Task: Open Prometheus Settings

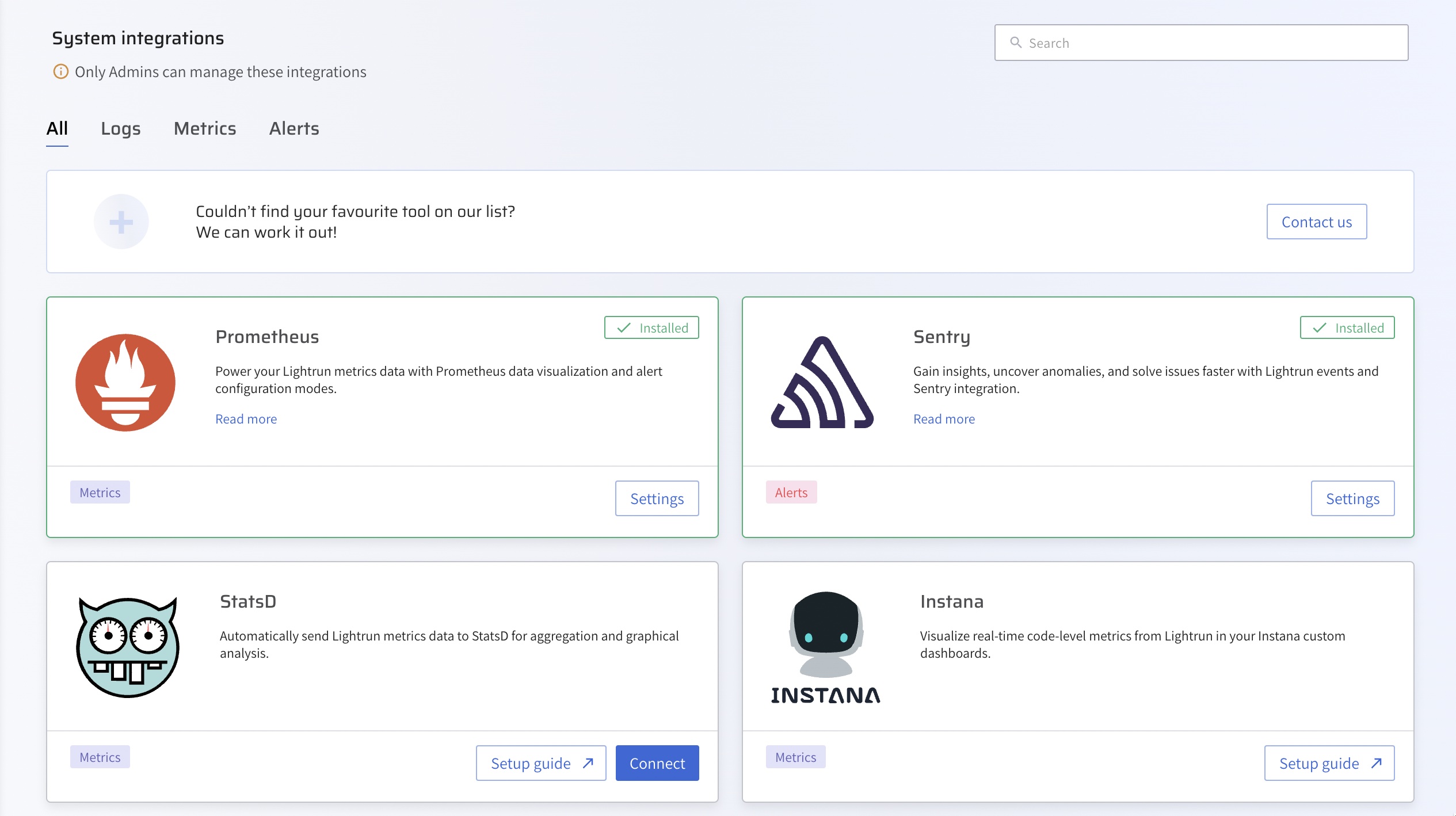Action: pos(657,498)
